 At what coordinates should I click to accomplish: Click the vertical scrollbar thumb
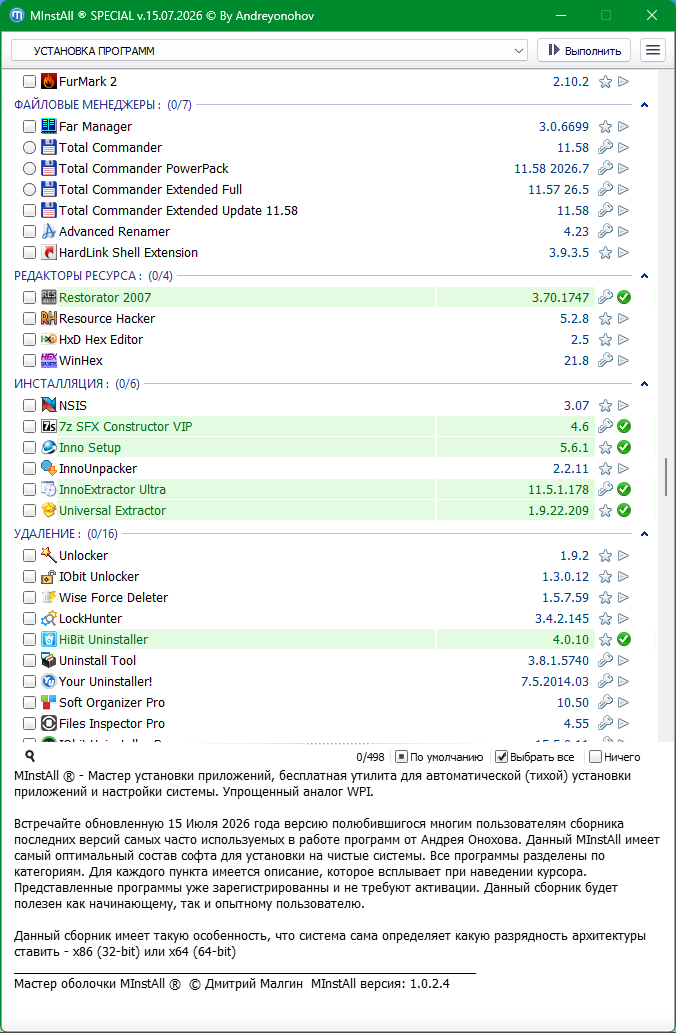[666, 477]
